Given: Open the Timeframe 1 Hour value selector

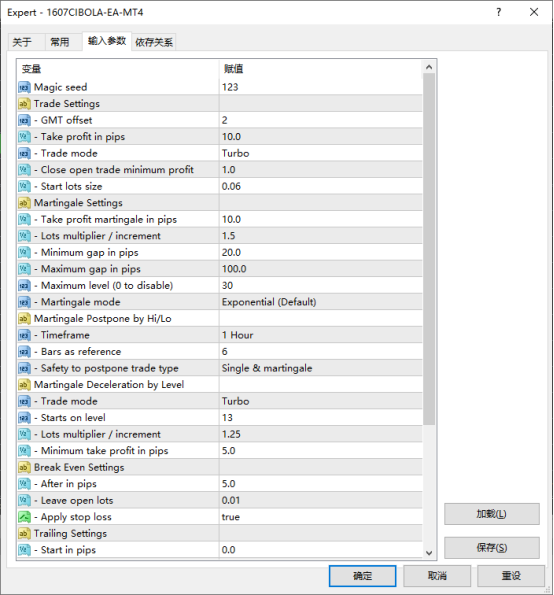Looking at the screenshot, I should (x=321, y=335).
